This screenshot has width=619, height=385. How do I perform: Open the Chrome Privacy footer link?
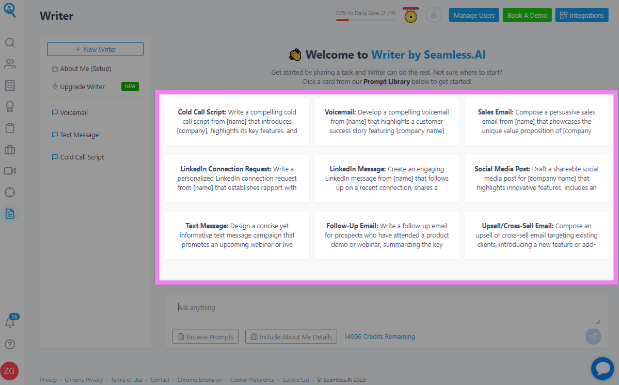pos(84,380)
